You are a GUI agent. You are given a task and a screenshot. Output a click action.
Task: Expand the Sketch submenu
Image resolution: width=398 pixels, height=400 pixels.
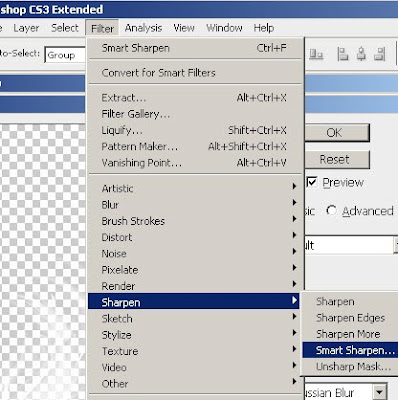(194, 319)
